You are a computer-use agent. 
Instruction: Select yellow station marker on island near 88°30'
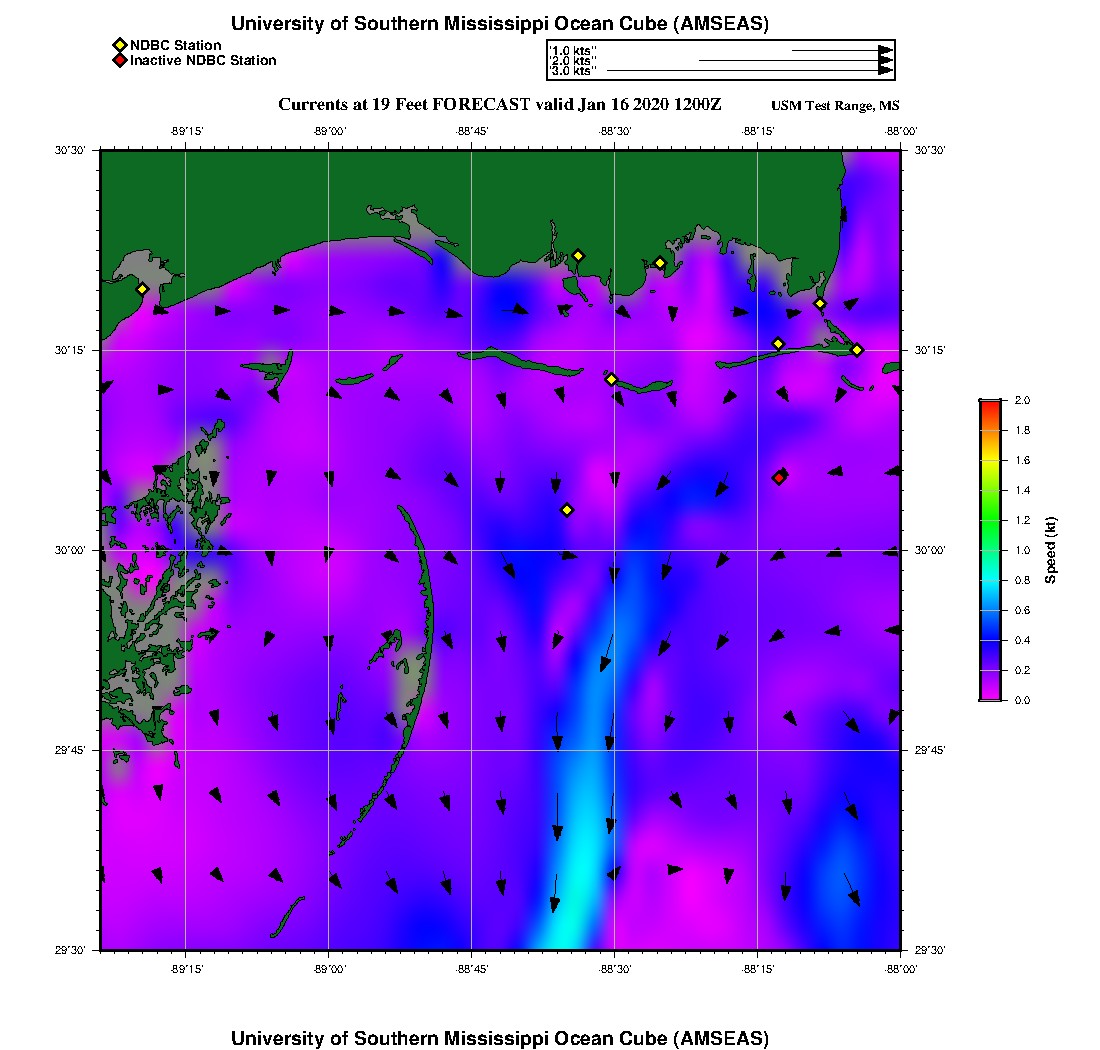tap(611, 379)
